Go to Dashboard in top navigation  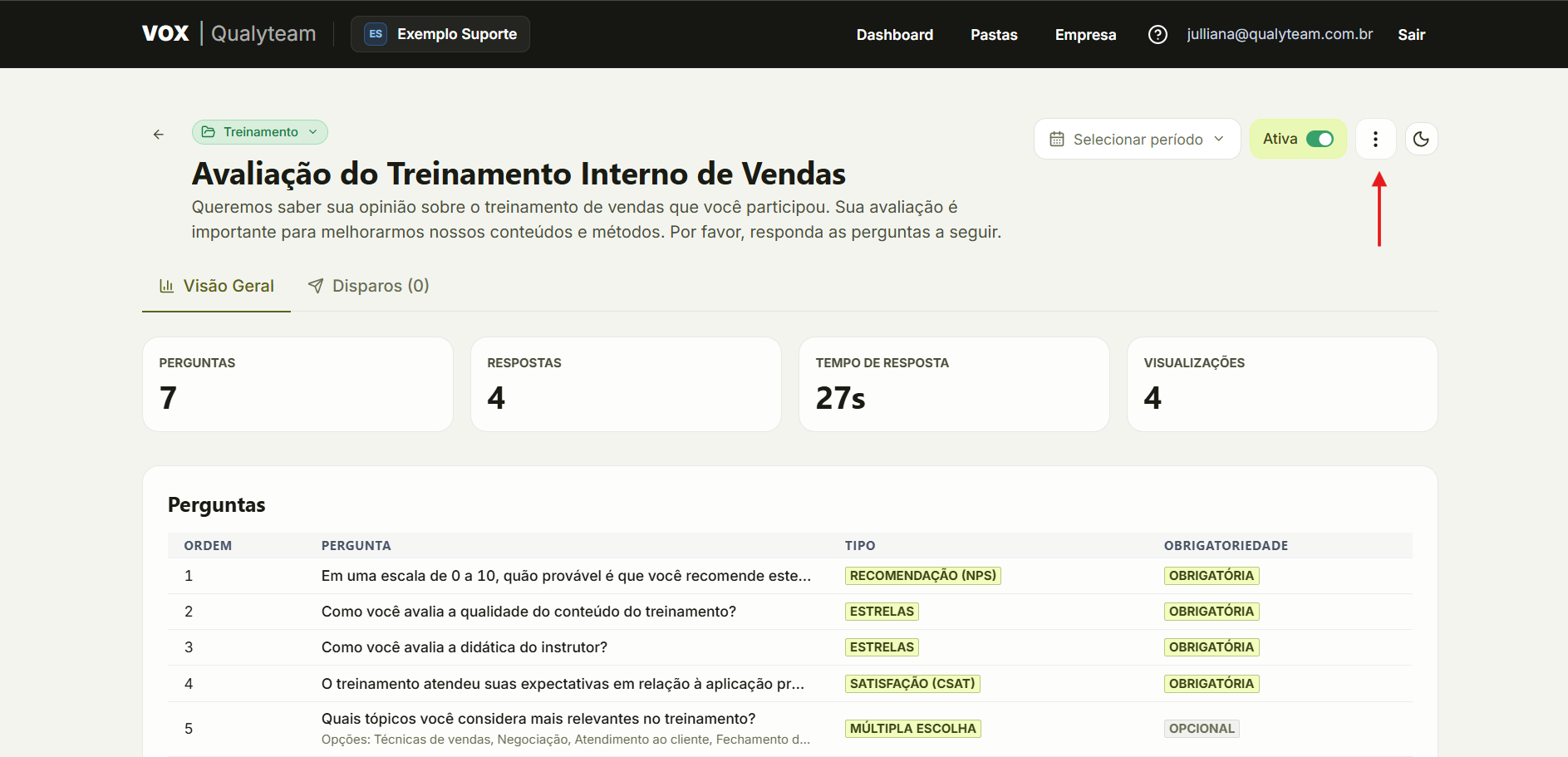[895, 34]
